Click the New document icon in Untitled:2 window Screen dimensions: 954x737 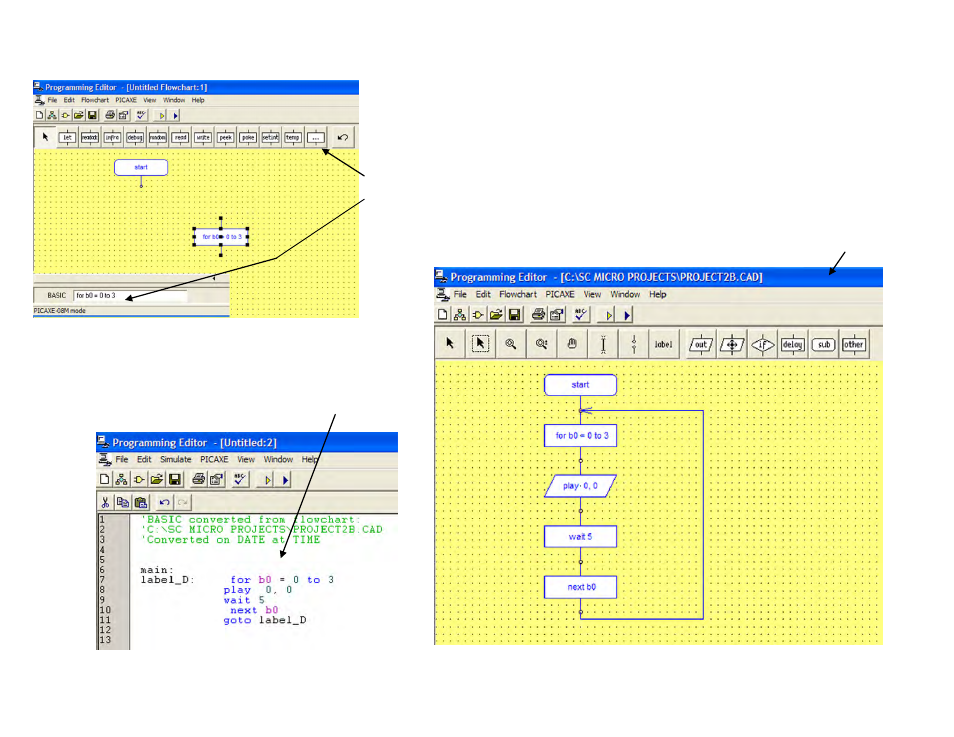[104, 480]
